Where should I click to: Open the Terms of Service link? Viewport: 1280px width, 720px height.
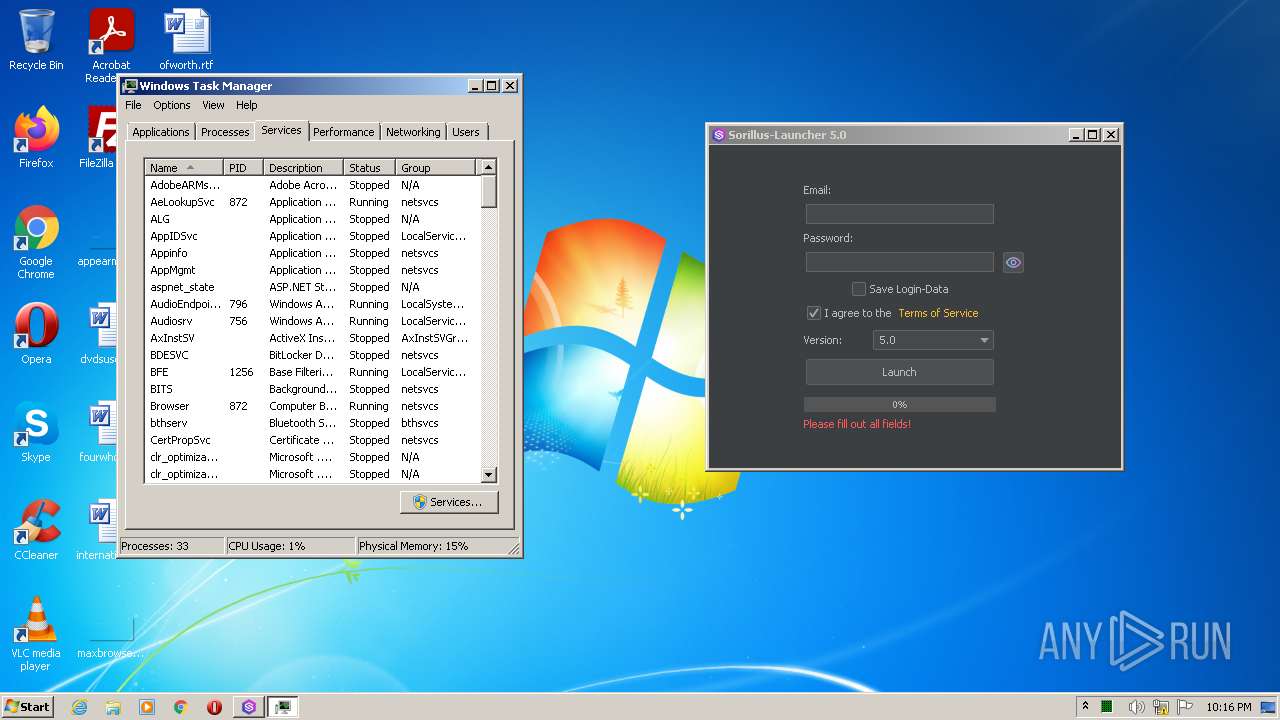pyautogui.click(x=938, y=313)
